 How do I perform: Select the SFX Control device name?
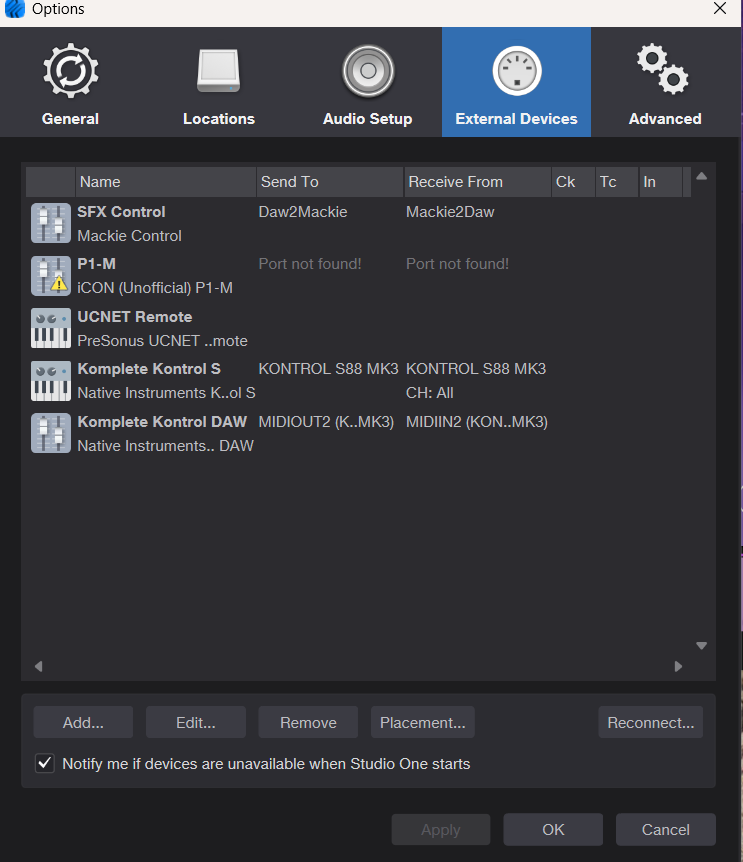121,212
